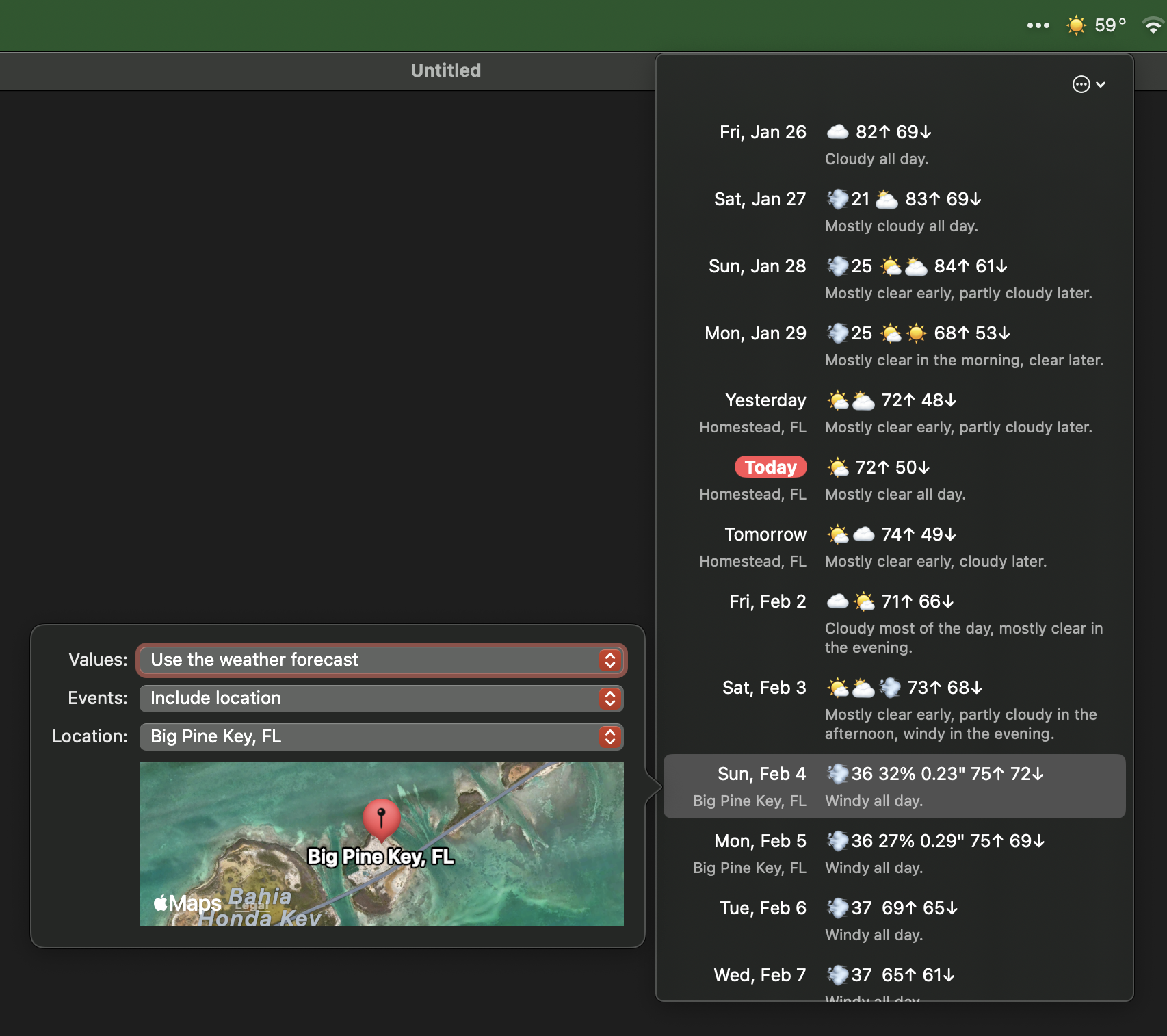Click 'Cloudy all day.' description text
This screenshot has height=1036, width=1167.
pyautogui.click(x=876, y=159)
